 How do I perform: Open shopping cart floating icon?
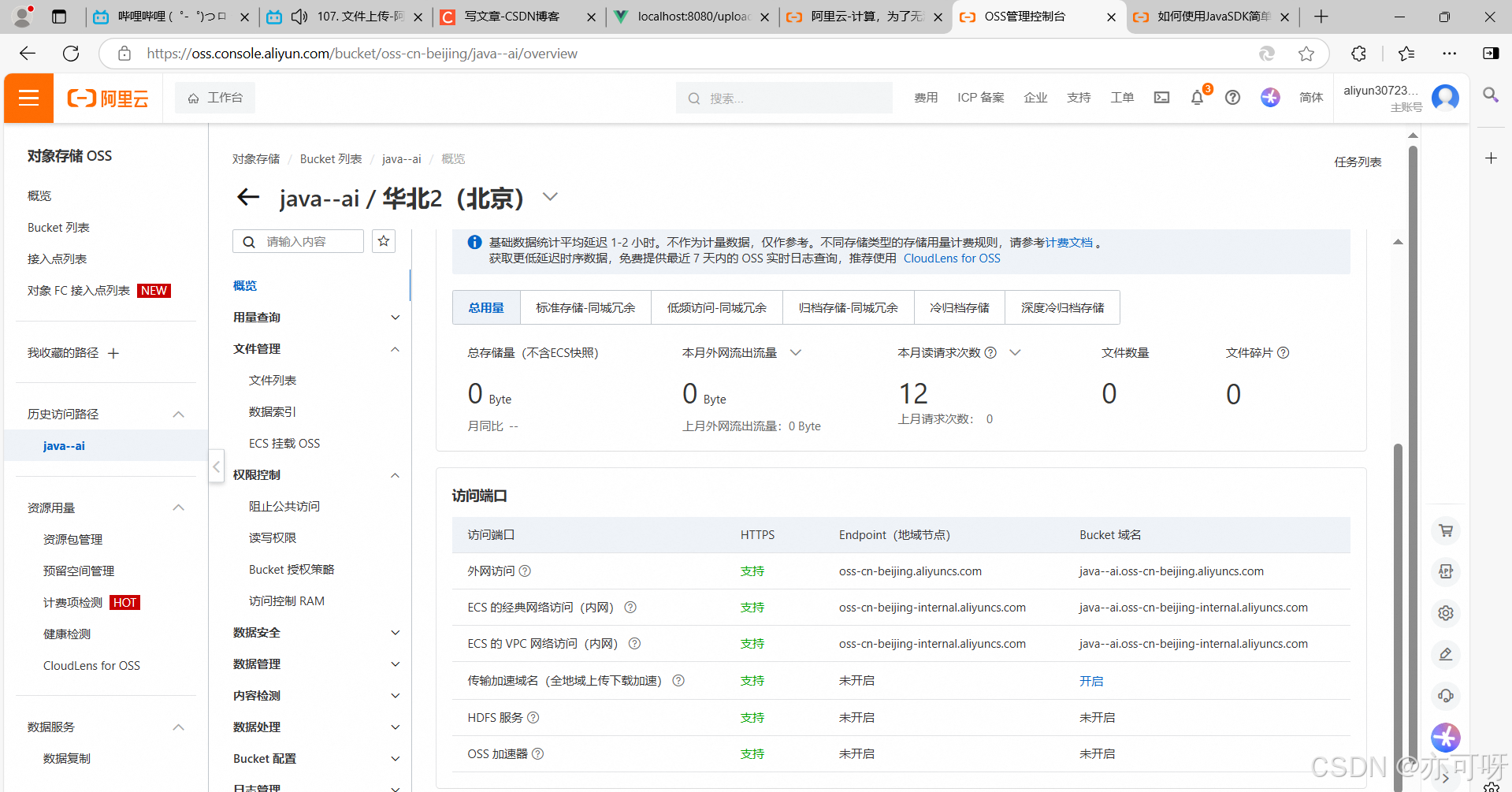pyautogui.click(x=1446, y=530)
